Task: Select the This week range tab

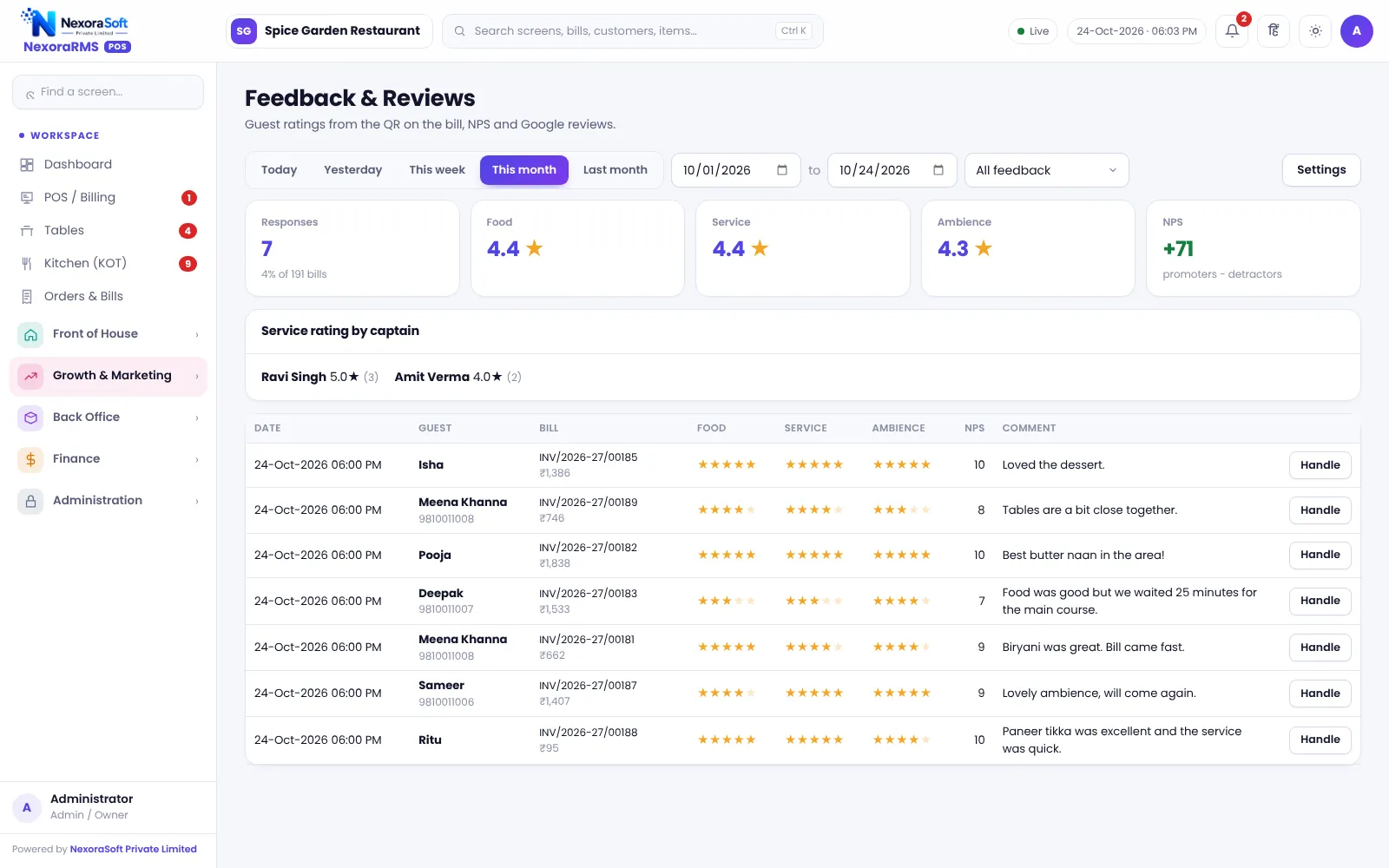Action: [438, 170]
